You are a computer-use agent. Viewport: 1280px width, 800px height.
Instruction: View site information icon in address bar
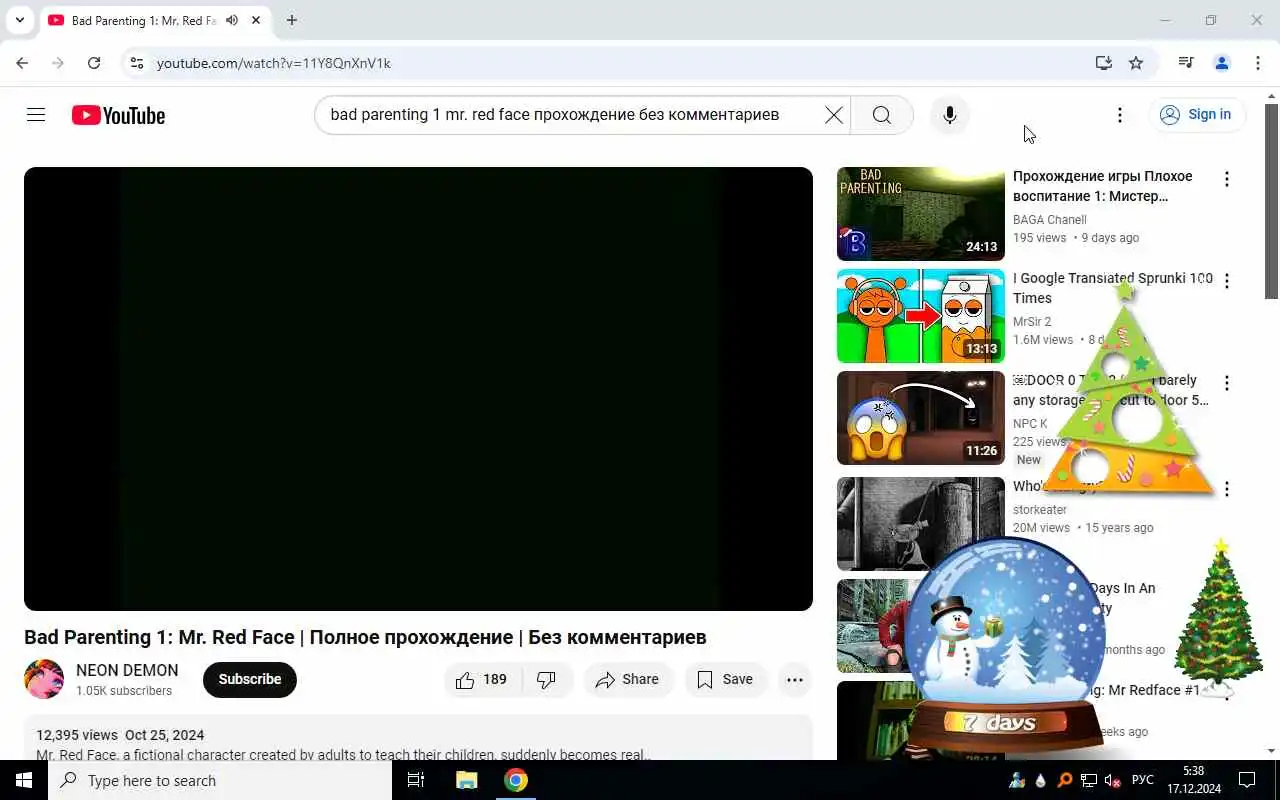click(137, 63)
